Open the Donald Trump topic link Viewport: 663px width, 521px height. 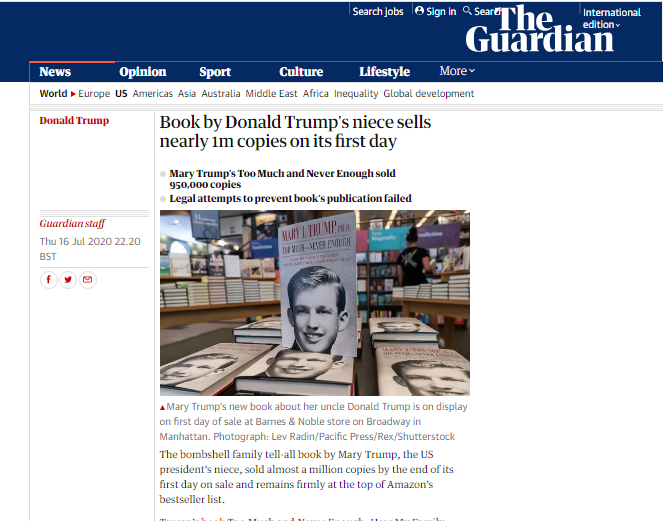tap(74, 121)
